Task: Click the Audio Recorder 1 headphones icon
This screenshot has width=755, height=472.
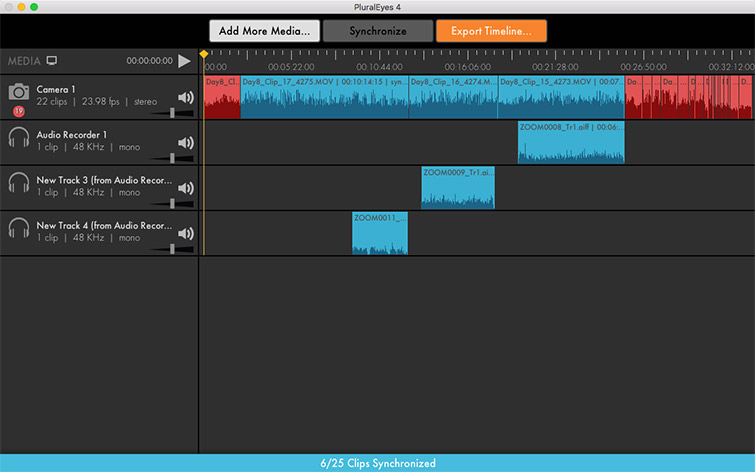Action: coord(19,137)
